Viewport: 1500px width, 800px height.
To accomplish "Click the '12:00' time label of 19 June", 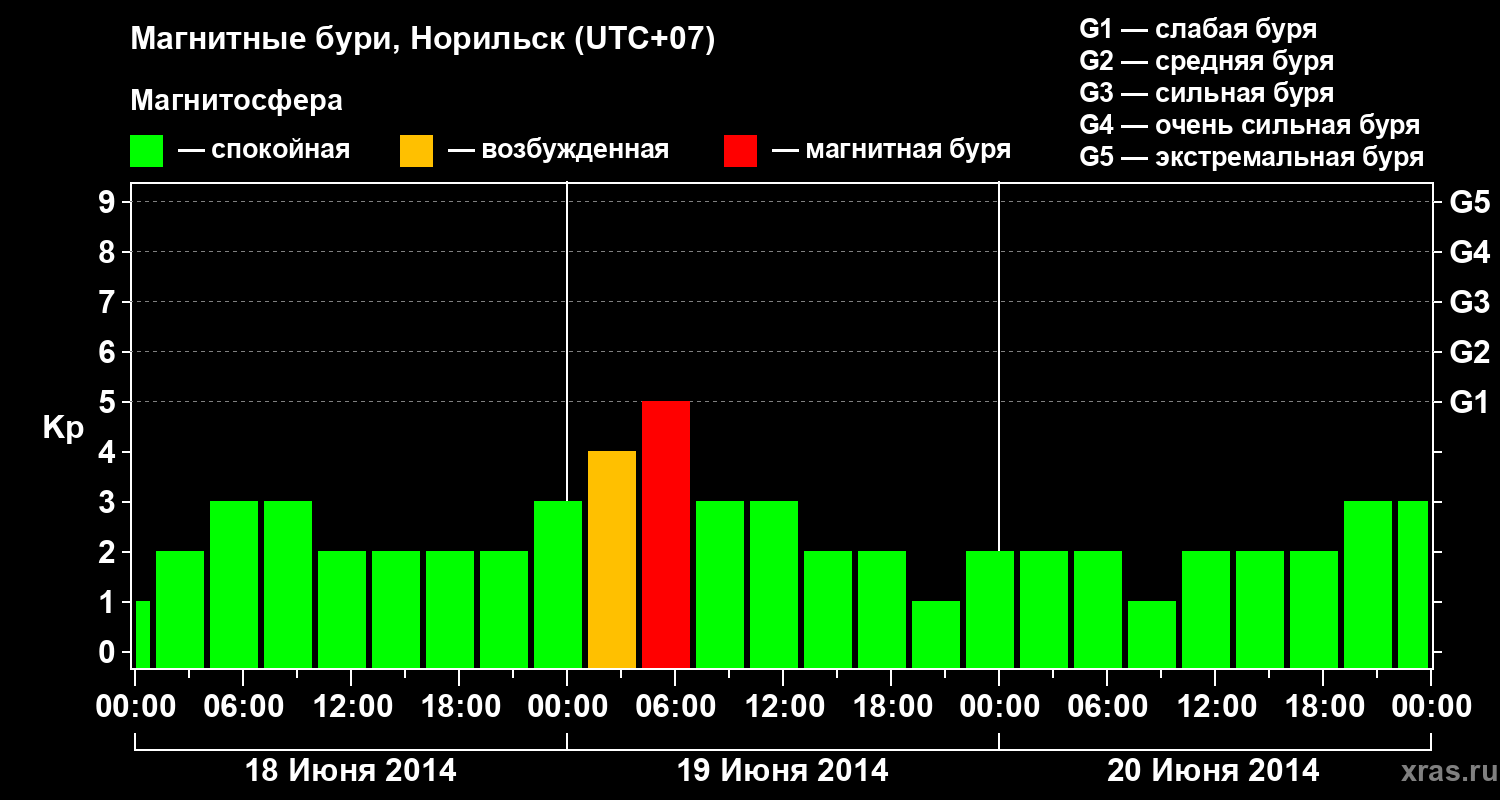I will pos(783,707).
